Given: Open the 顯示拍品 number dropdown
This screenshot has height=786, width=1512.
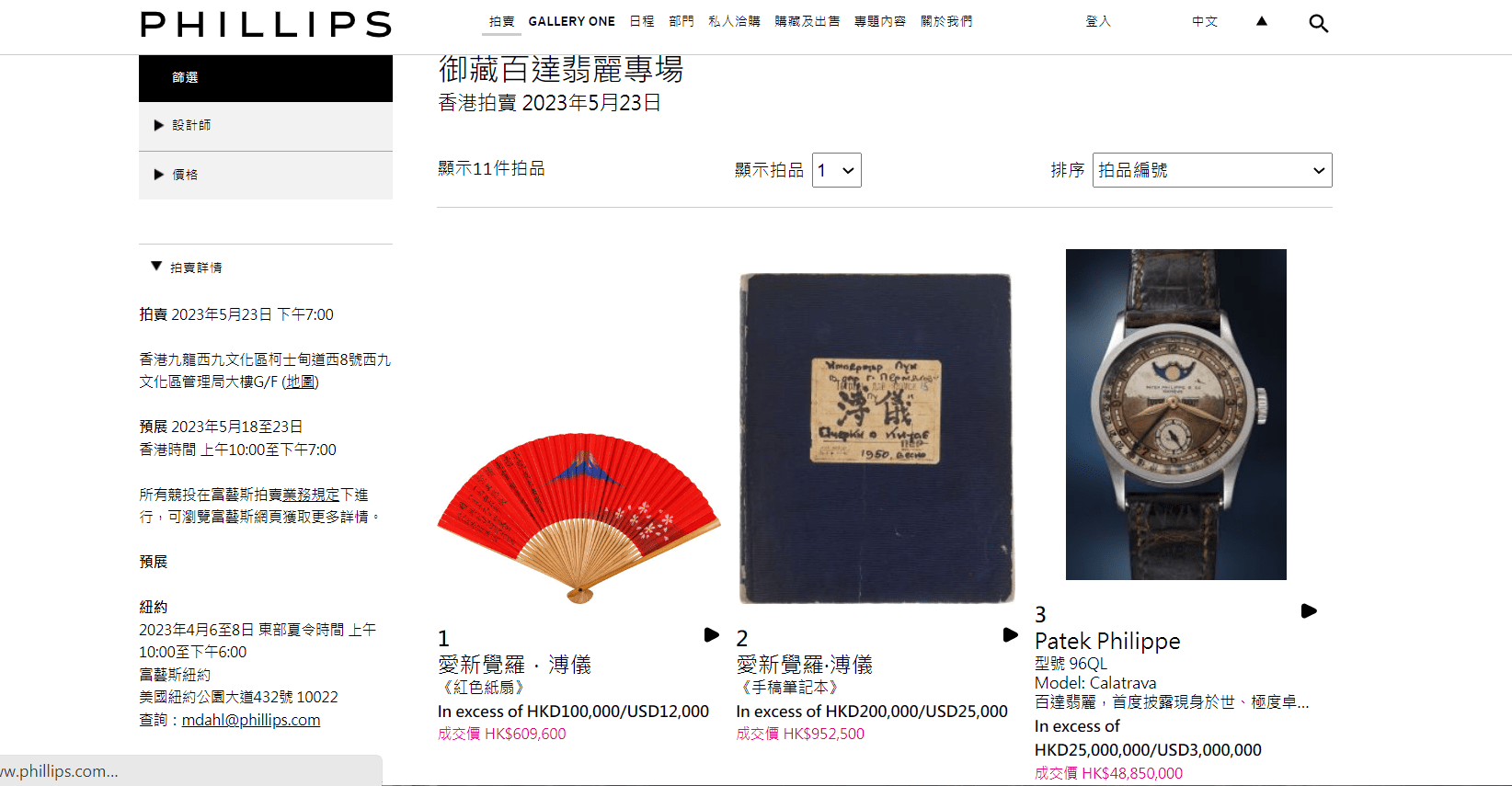Looking at the screenshot, I should pyautogui.click(x=837, y=170).
